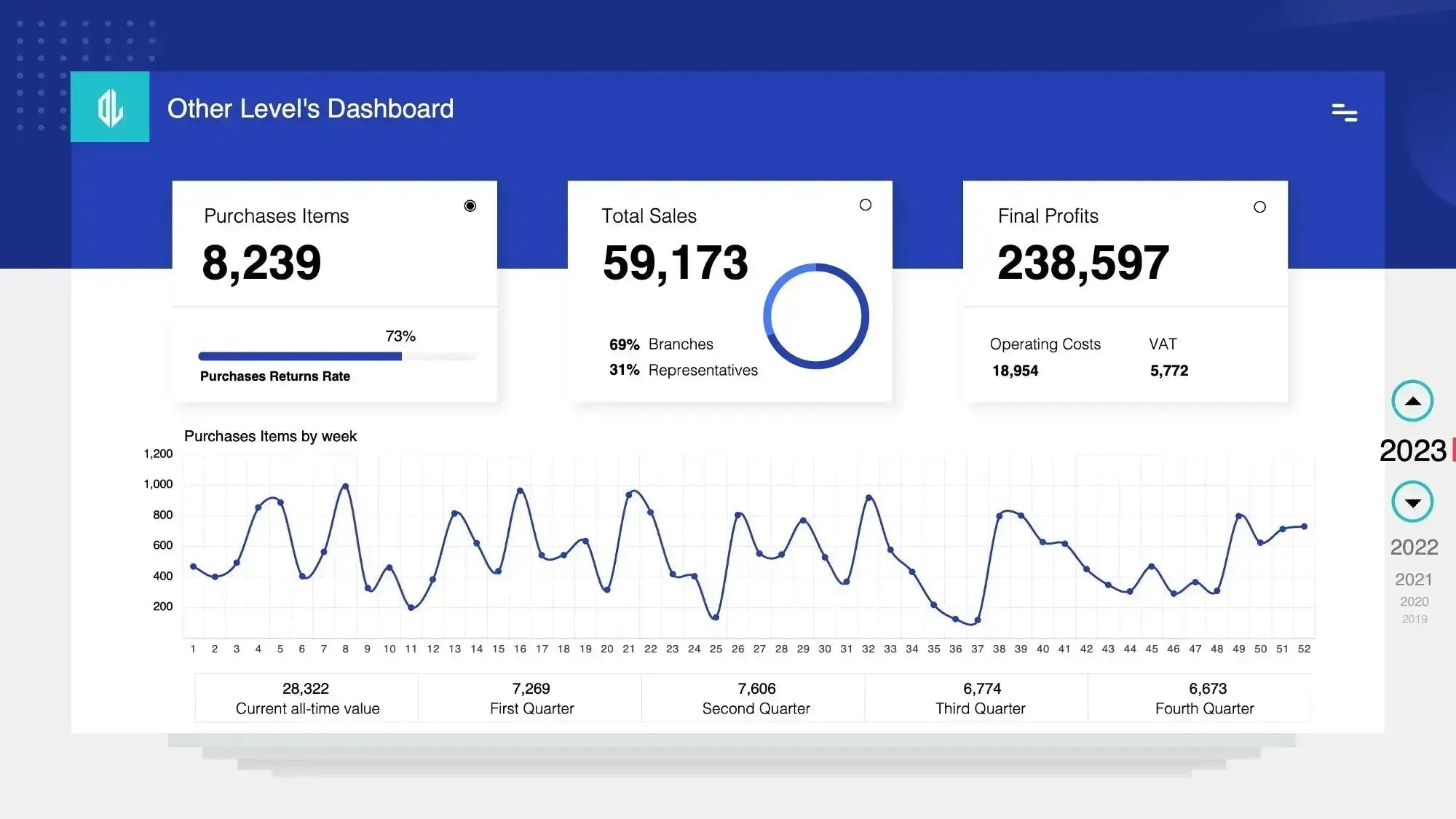Screen dimensions: 1456x819
Task: Select the Purchases Items radio button
Action: (470, 206)
